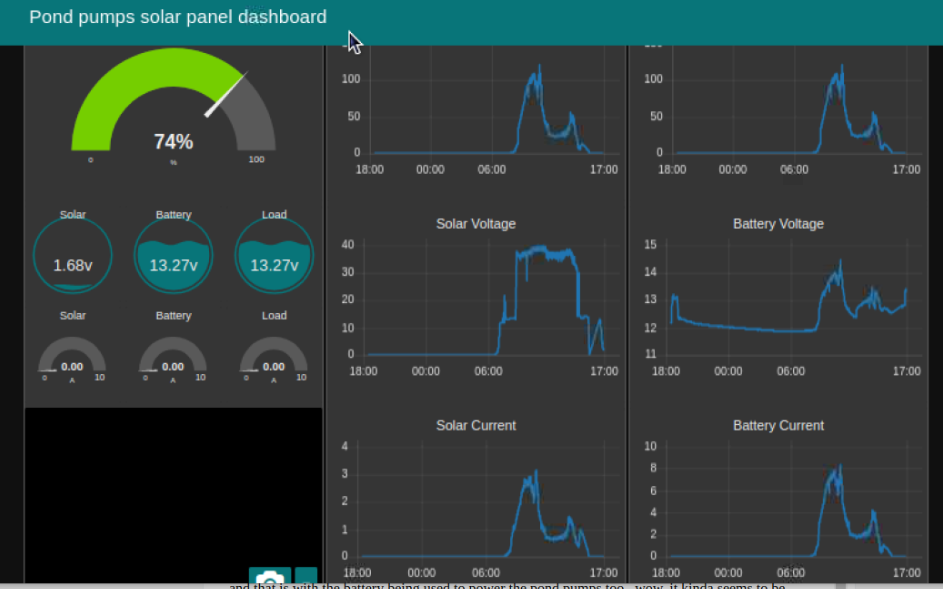Image resolution: width=943 pixels, height=589 pixels.
Task: Click the Load current 0.00 A gauge
Action: 274,360
